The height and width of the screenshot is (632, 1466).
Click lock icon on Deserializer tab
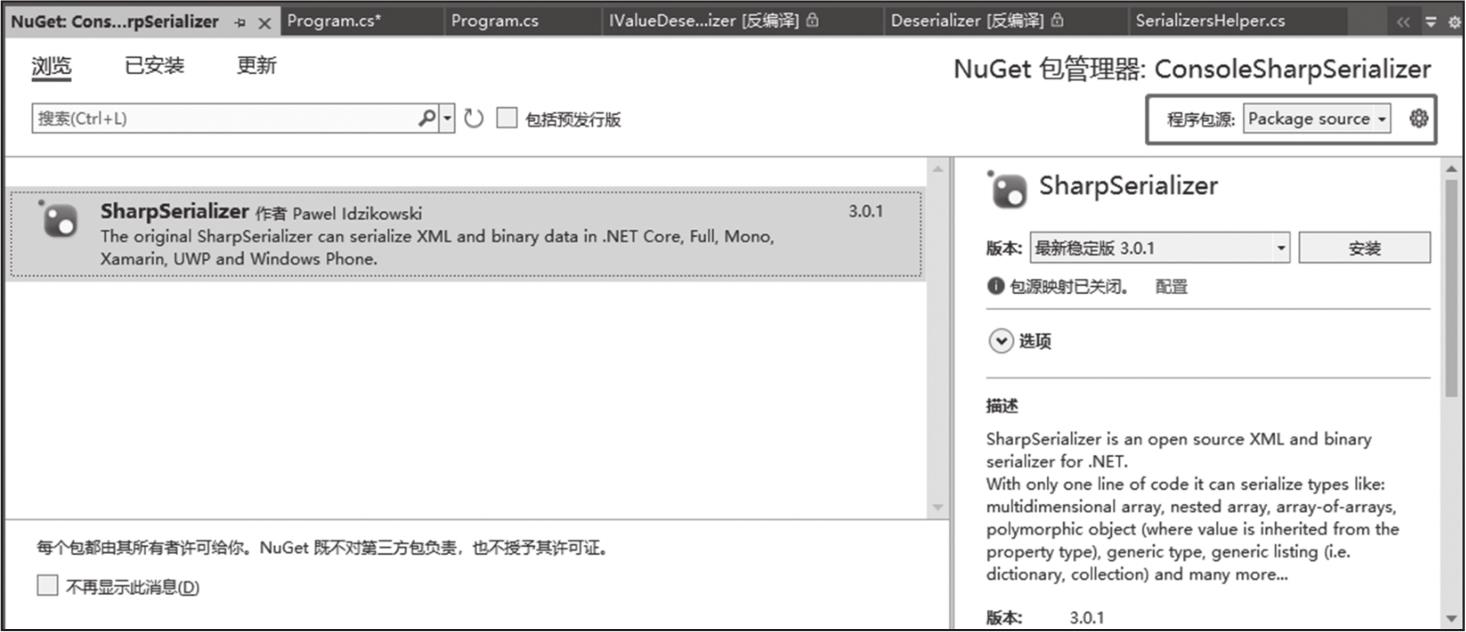click(1058, 20)
